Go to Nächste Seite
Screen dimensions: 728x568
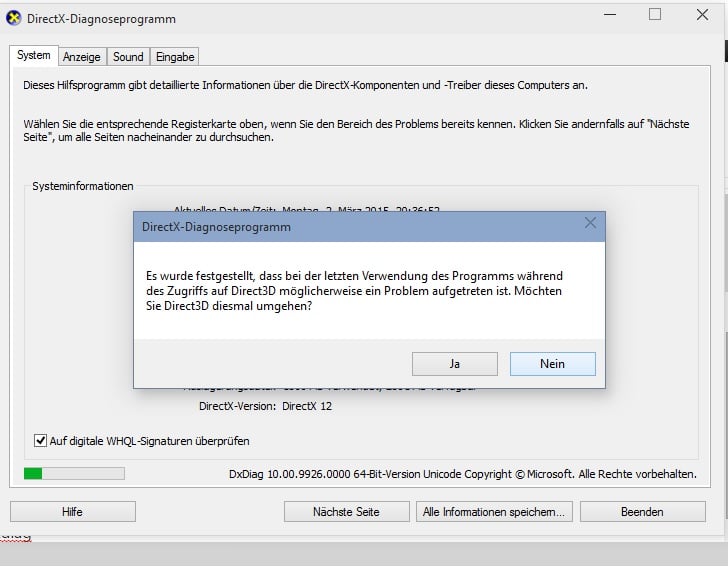(x=346, y=511)
